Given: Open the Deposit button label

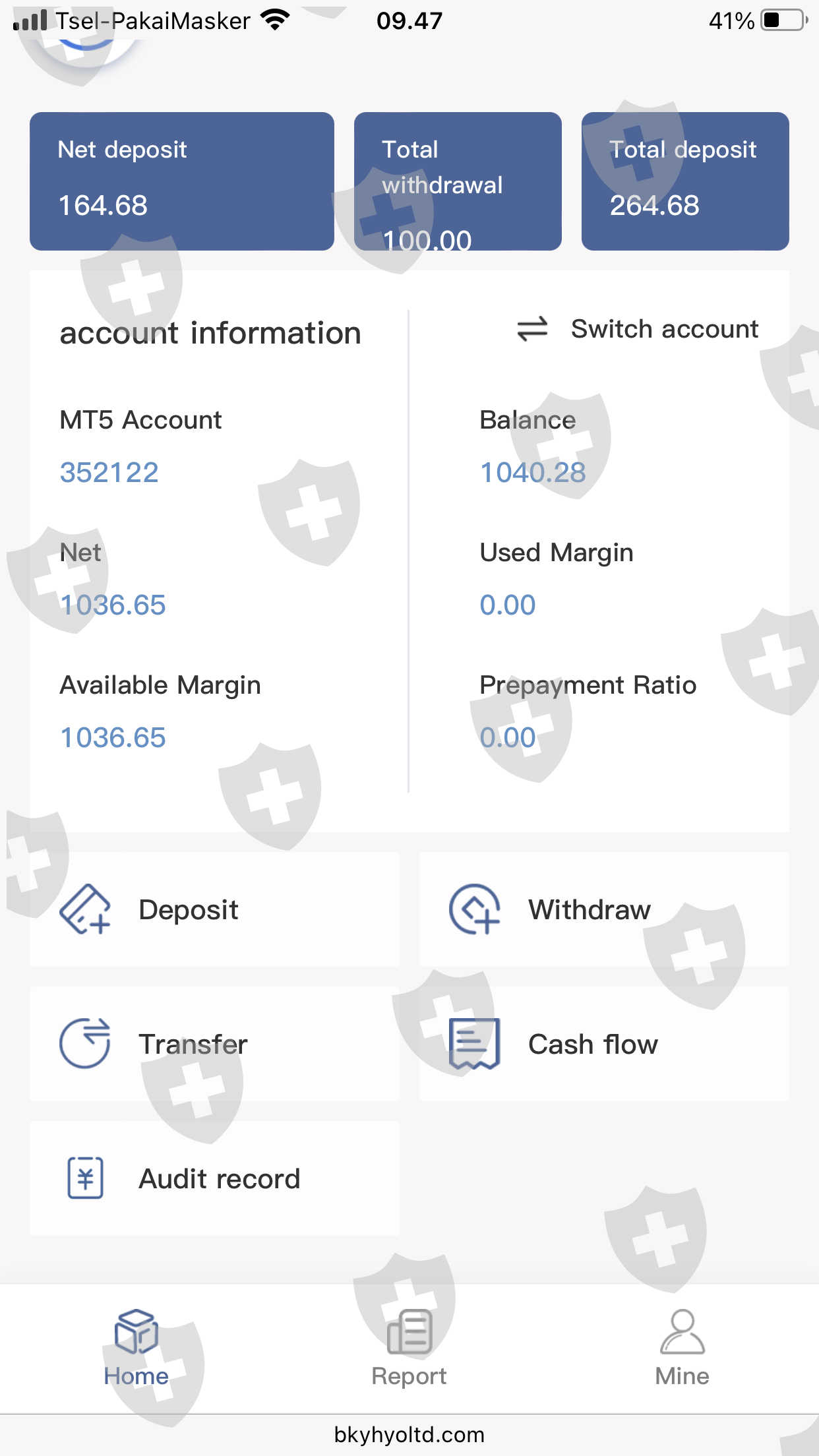Looking at the screenshot, I should click(x=189, y=909).
